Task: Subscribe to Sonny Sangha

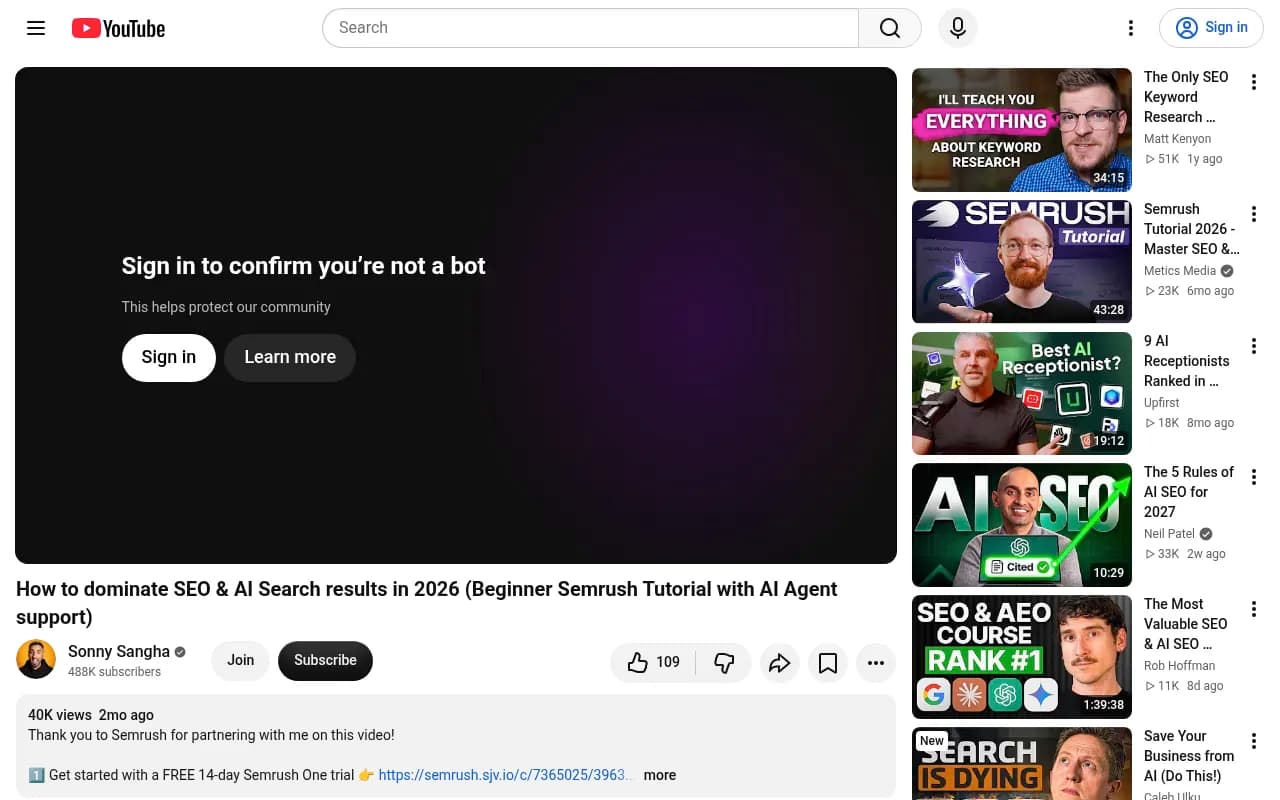Action: coord(325,660)
